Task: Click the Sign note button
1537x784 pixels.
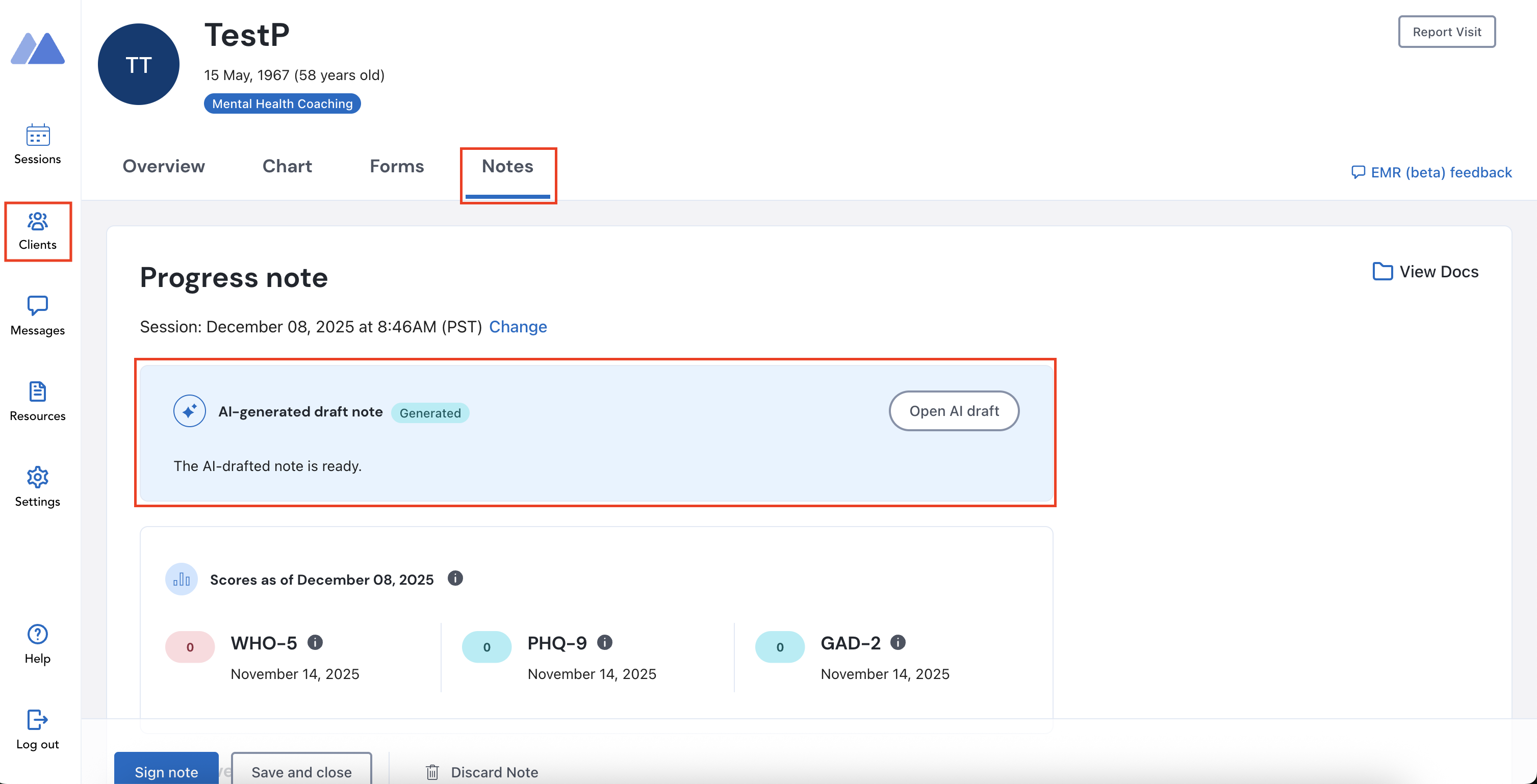Action: click(166, 771)
